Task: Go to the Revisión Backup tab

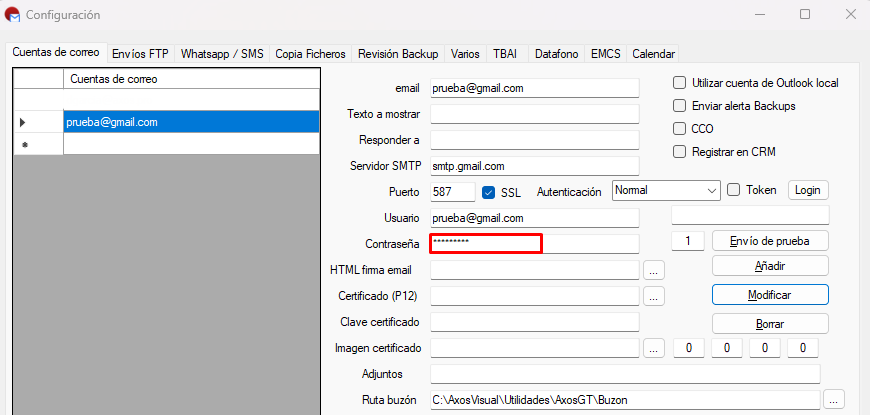Action: (x=398, y=54)
